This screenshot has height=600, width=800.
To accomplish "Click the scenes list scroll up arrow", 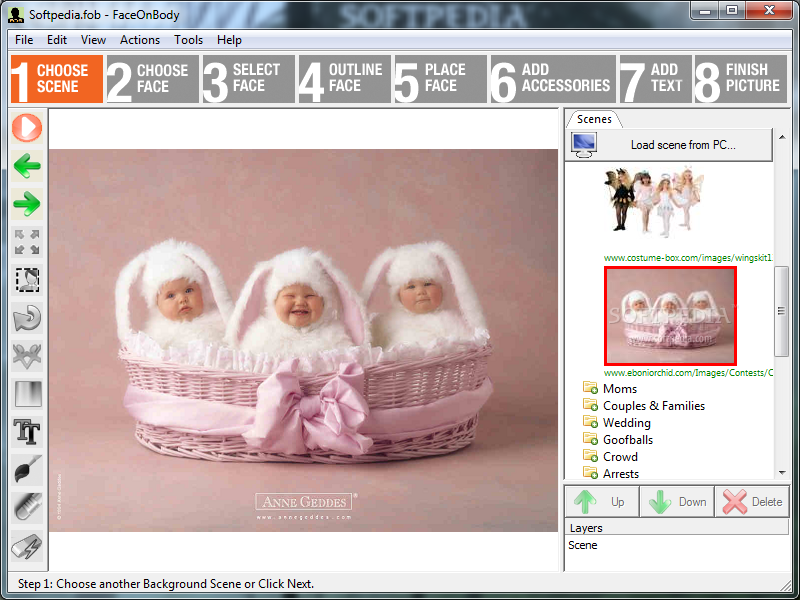I will pos(782,137).
